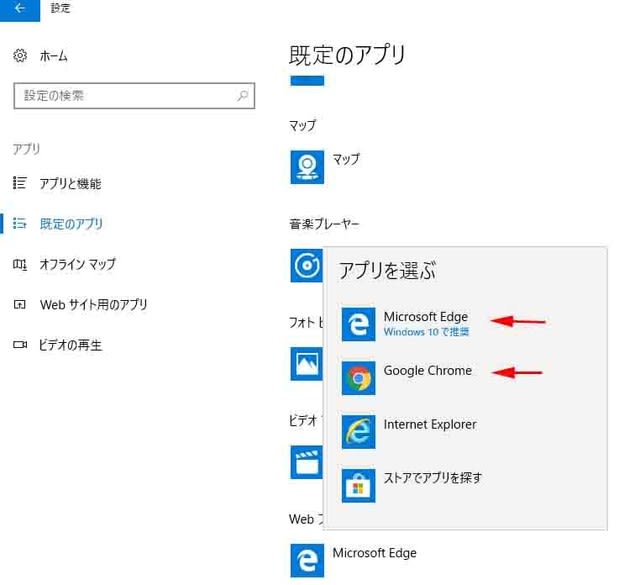Go back with the arrow button
Screen dimensions: 640x585
point(20,9)
